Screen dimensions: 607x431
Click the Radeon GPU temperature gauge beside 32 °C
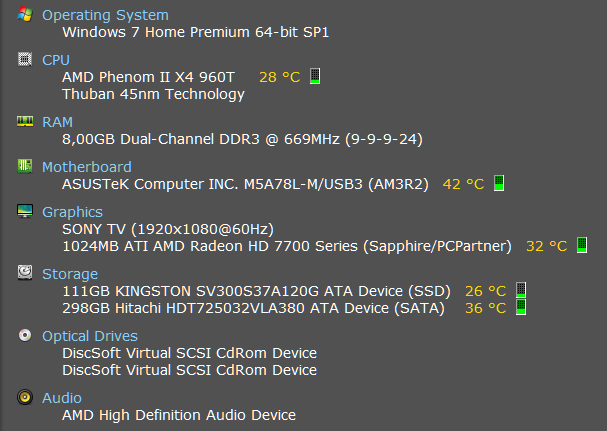pyautogui.click(x=582, y=245)
